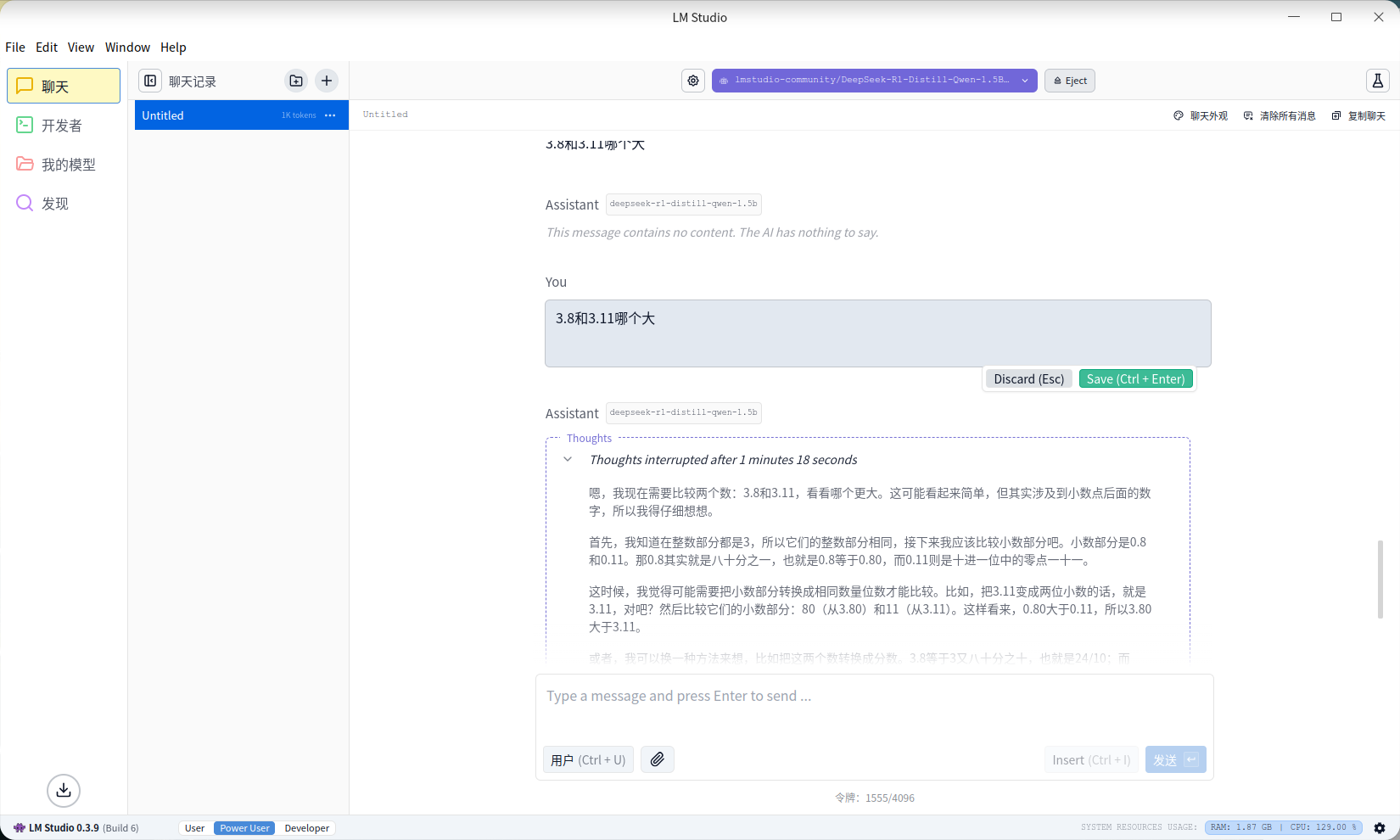The width and height of the screenshot is (1400, 840).
Task: Discard the message edit
Action: 1028,379
